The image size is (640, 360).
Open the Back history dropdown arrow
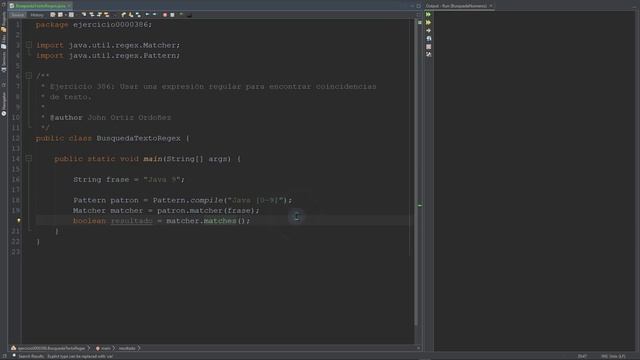(66, 15)
